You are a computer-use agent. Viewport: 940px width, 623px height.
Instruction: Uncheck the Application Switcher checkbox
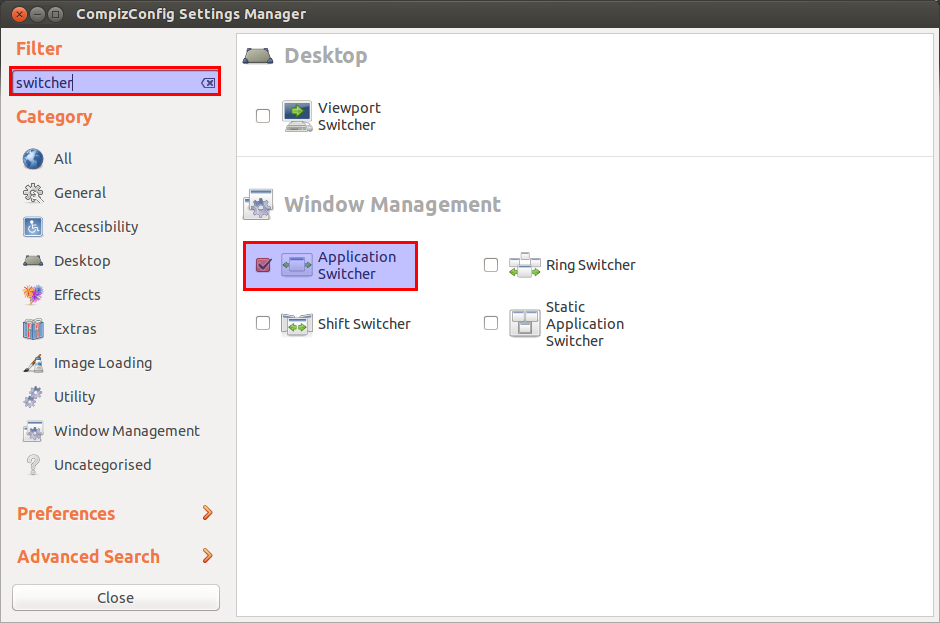(x=263, y=265)
